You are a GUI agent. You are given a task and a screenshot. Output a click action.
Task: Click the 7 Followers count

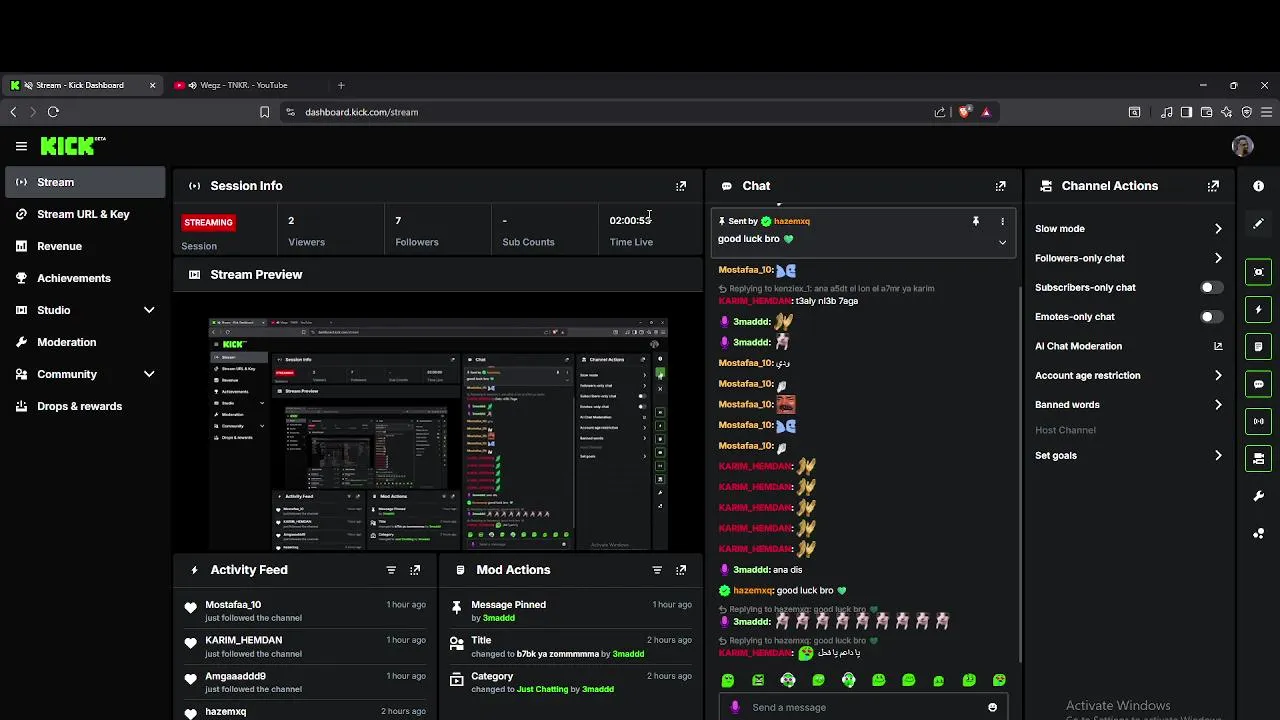398,220
